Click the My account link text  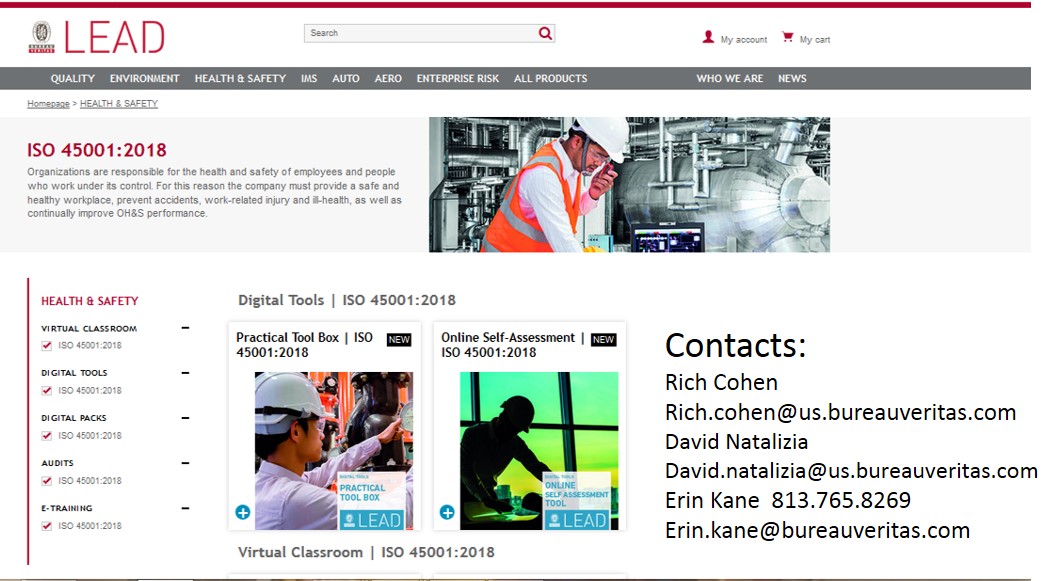(744, 40)
